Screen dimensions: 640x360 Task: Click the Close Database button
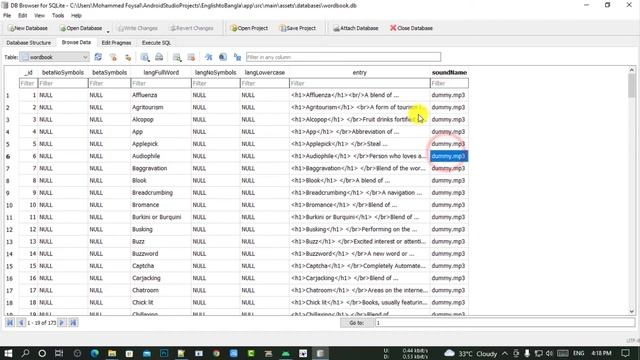tap(411, 28)
